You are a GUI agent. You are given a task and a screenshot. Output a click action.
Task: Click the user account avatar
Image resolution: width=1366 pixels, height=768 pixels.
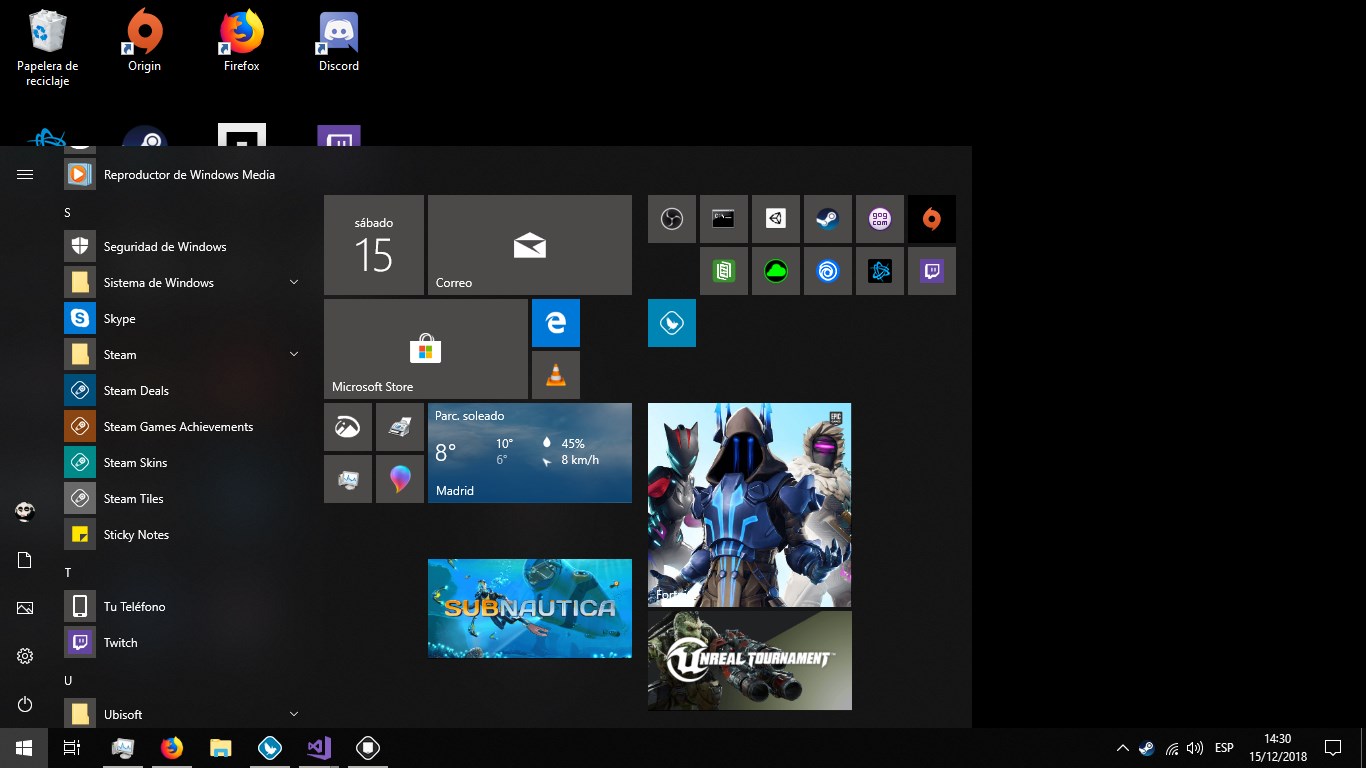pos(25,512)
